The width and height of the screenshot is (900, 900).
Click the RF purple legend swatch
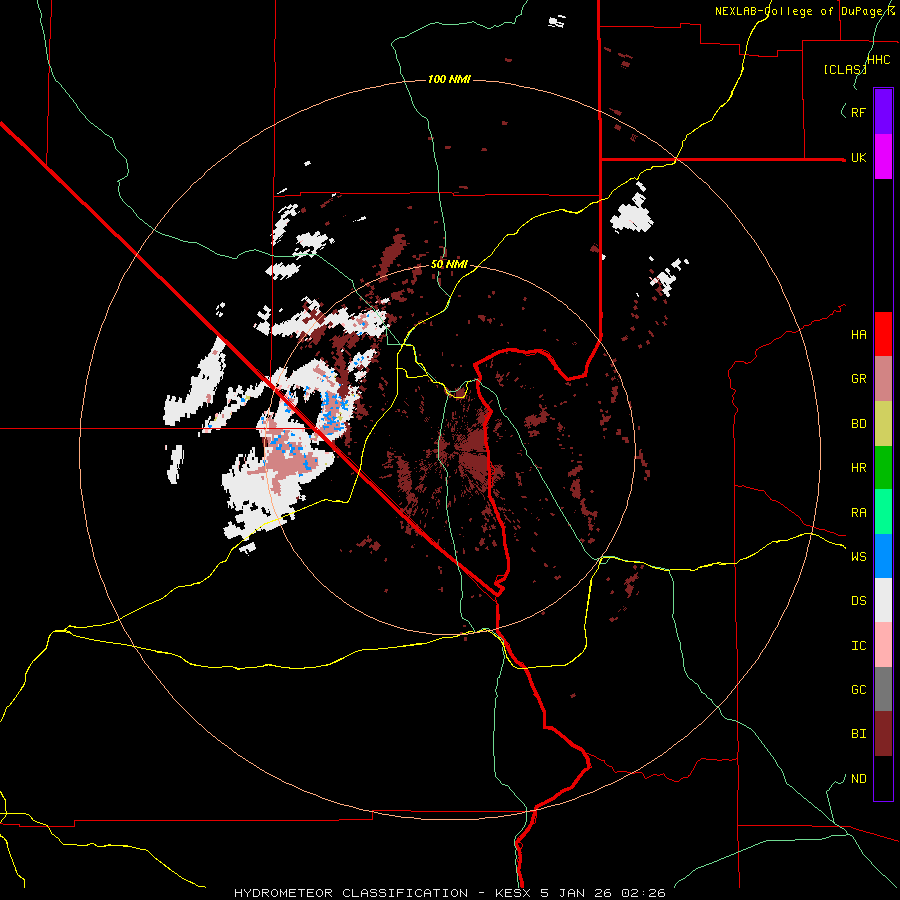883,112
